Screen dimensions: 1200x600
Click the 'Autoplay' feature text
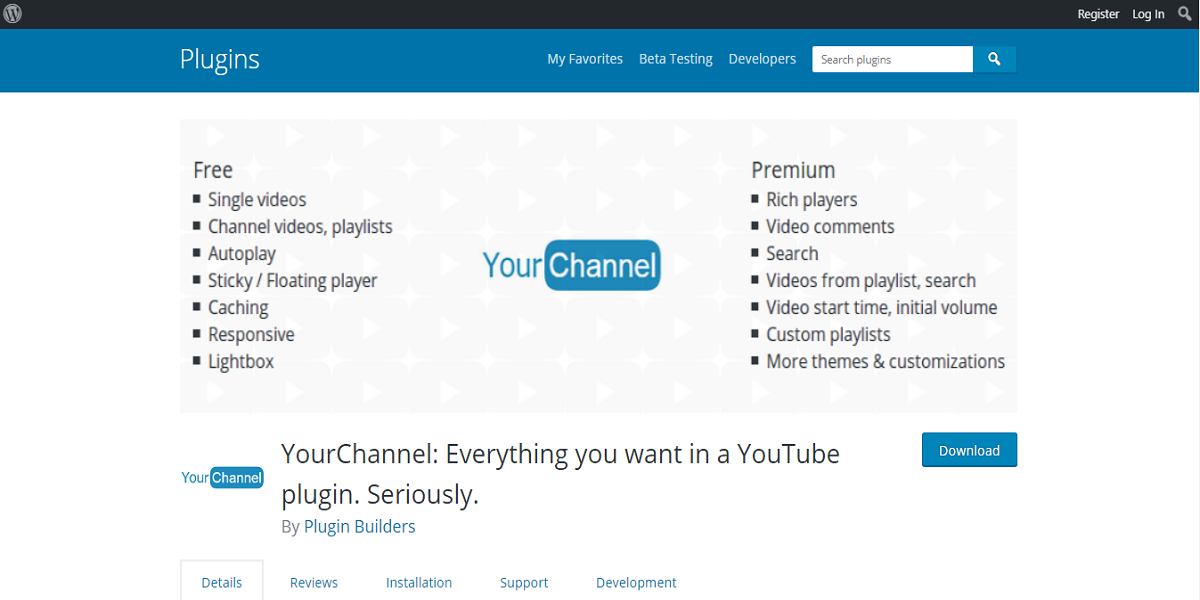(242, 254)
